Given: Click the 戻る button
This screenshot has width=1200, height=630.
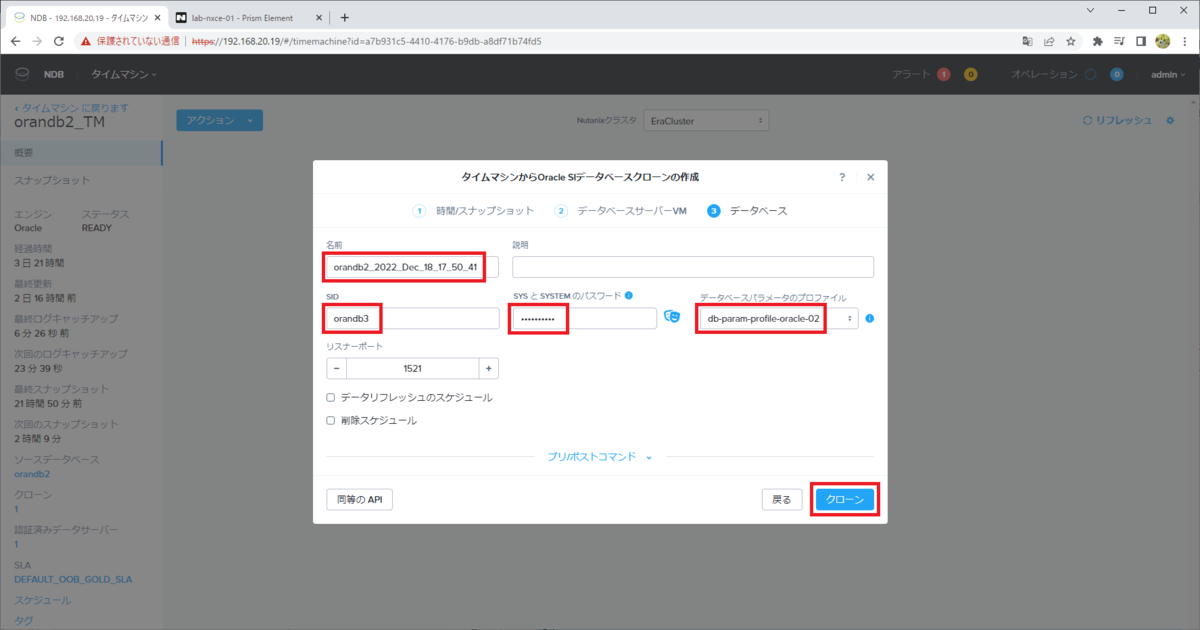Looking at the screenshot, I should click(x=782, y=499).
